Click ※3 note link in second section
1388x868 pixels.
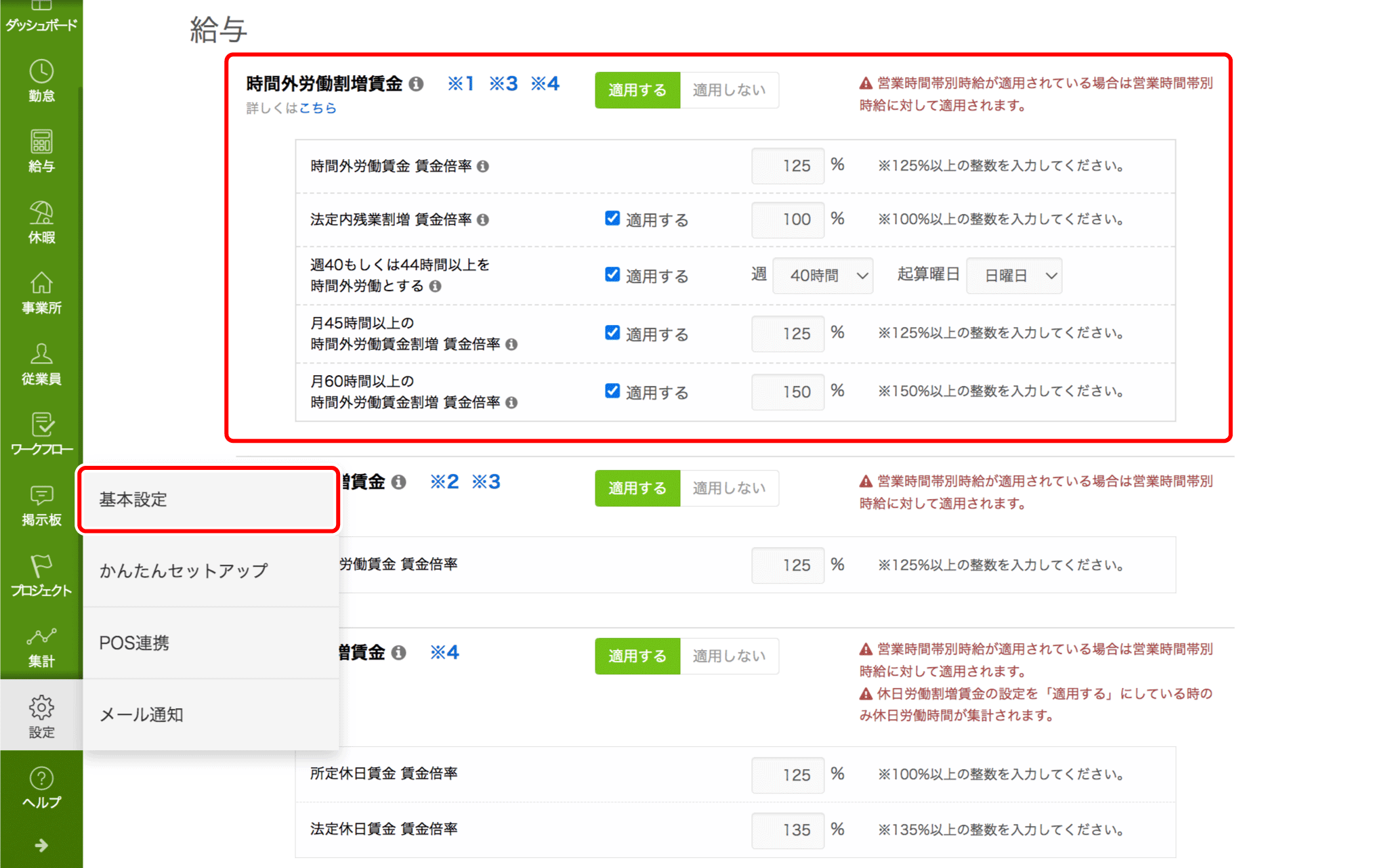coord(486,482)
